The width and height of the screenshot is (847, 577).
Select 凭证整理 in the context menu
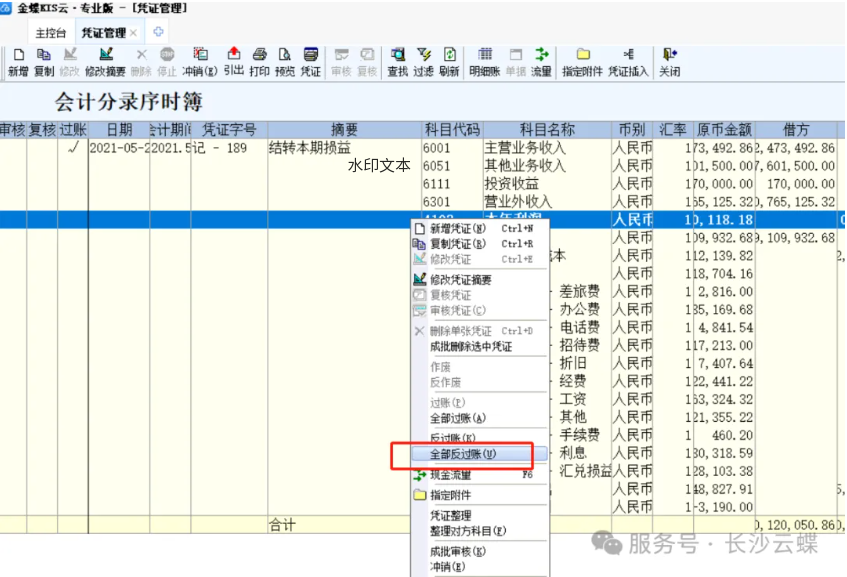coord(450,515)
